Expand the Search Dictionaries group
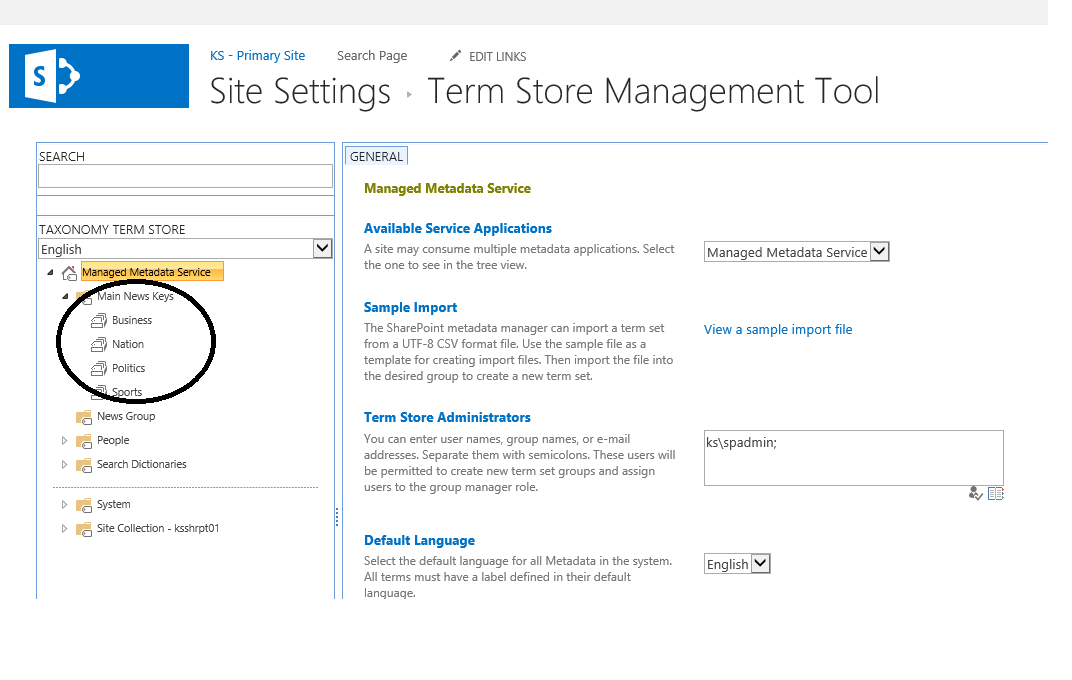1072x680 pixels. 64,465
